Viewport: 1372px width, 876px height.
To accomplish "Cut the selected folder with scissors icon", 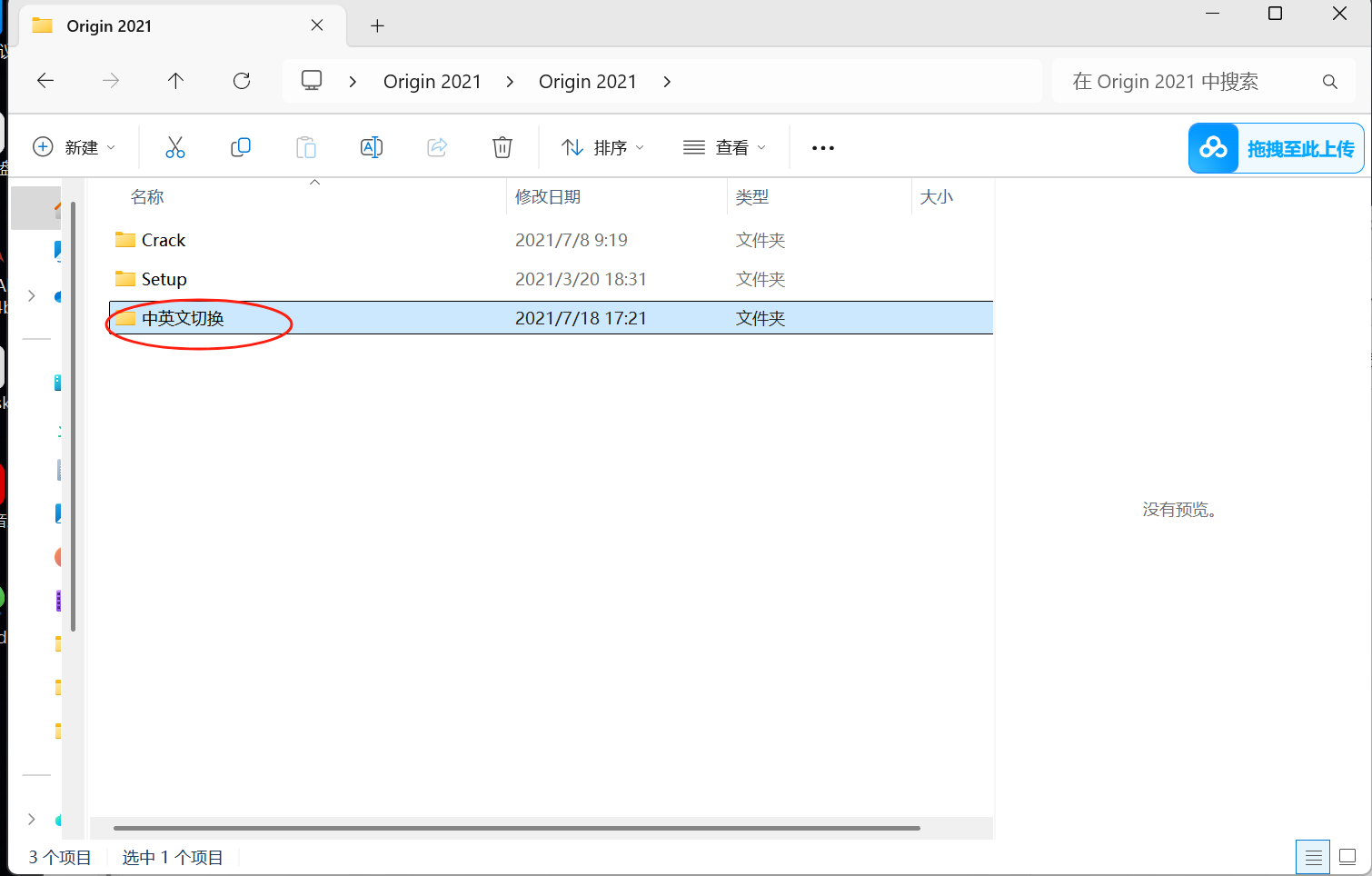I will [175, 147].
